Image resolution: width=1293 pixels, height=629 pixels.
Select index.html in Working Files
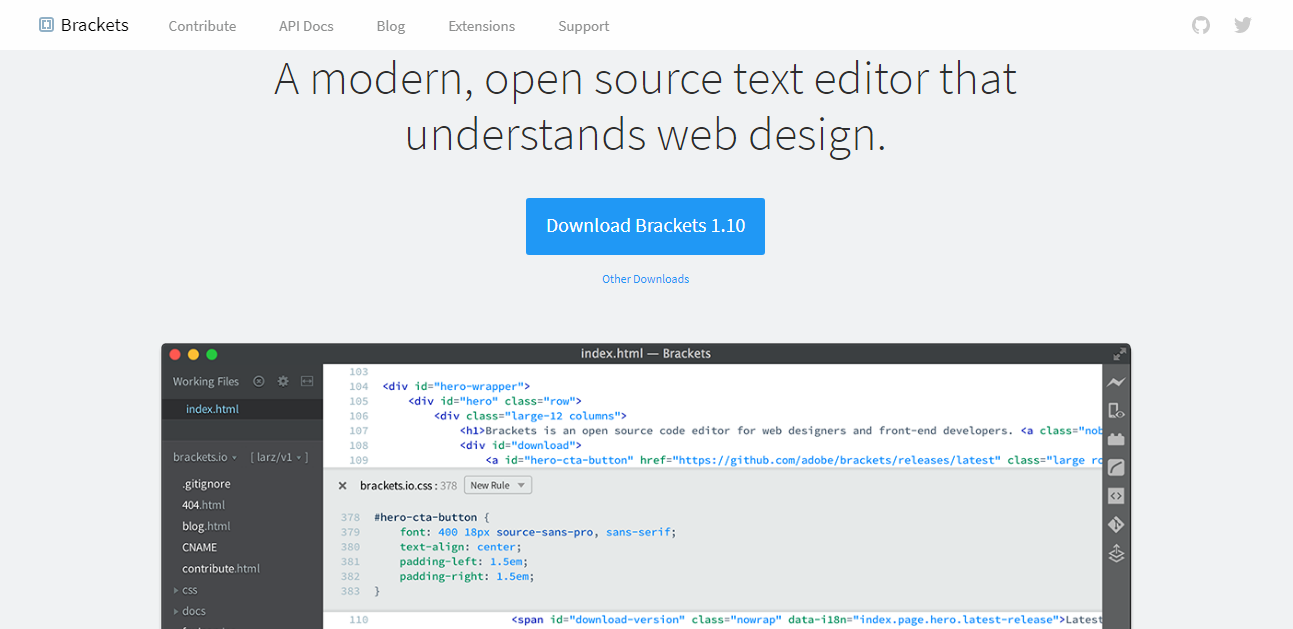coord(211,408)
